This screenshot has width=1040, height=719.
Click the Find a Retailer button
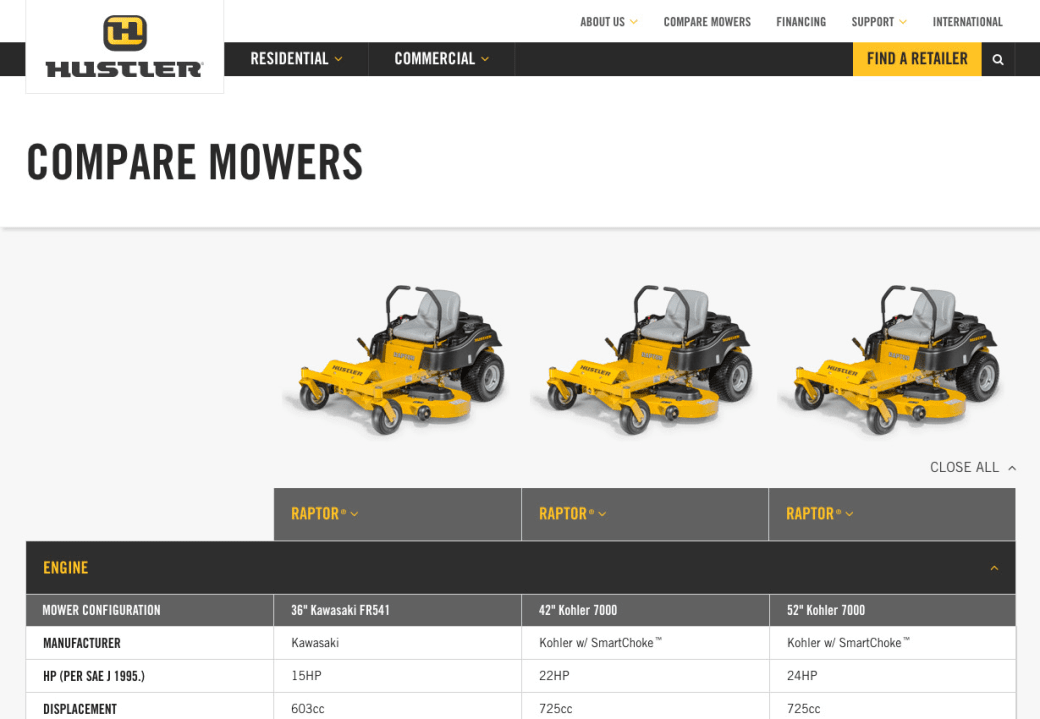click(x=917, y=59)
